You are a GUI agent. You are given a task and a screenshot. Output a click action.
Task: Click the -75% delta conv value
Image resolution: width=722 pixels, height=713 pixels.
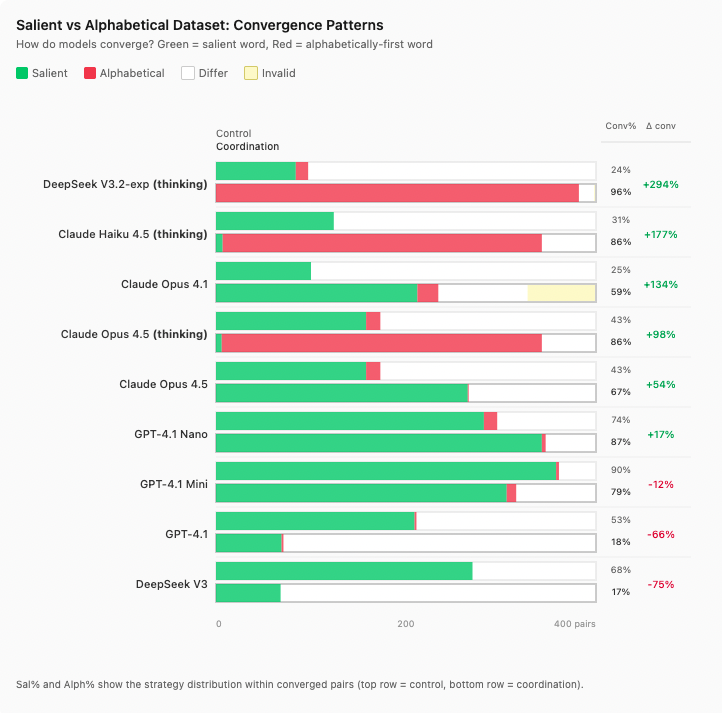(660, 584)
